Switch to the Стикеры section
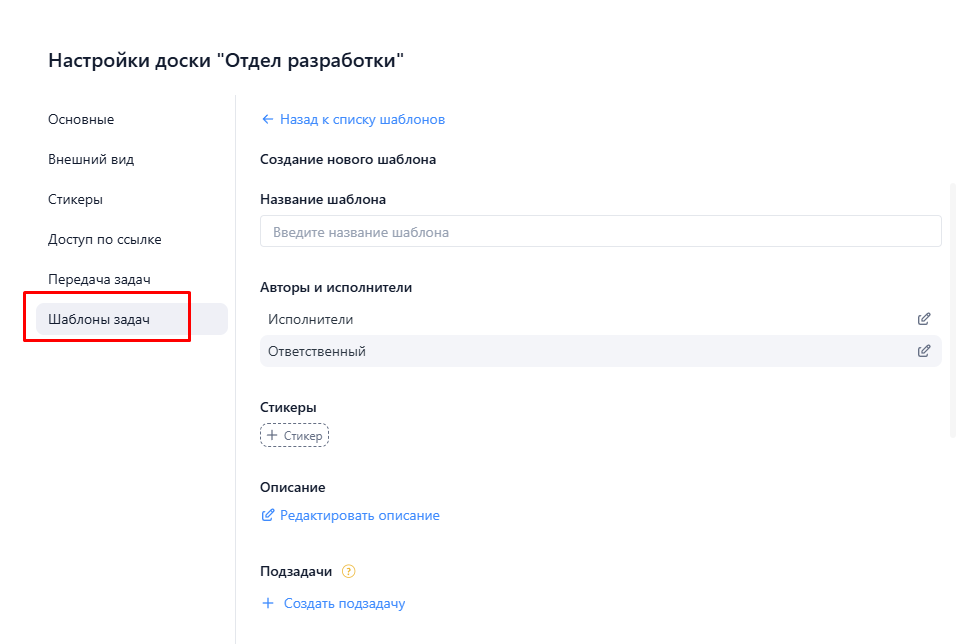 [78, 198]
